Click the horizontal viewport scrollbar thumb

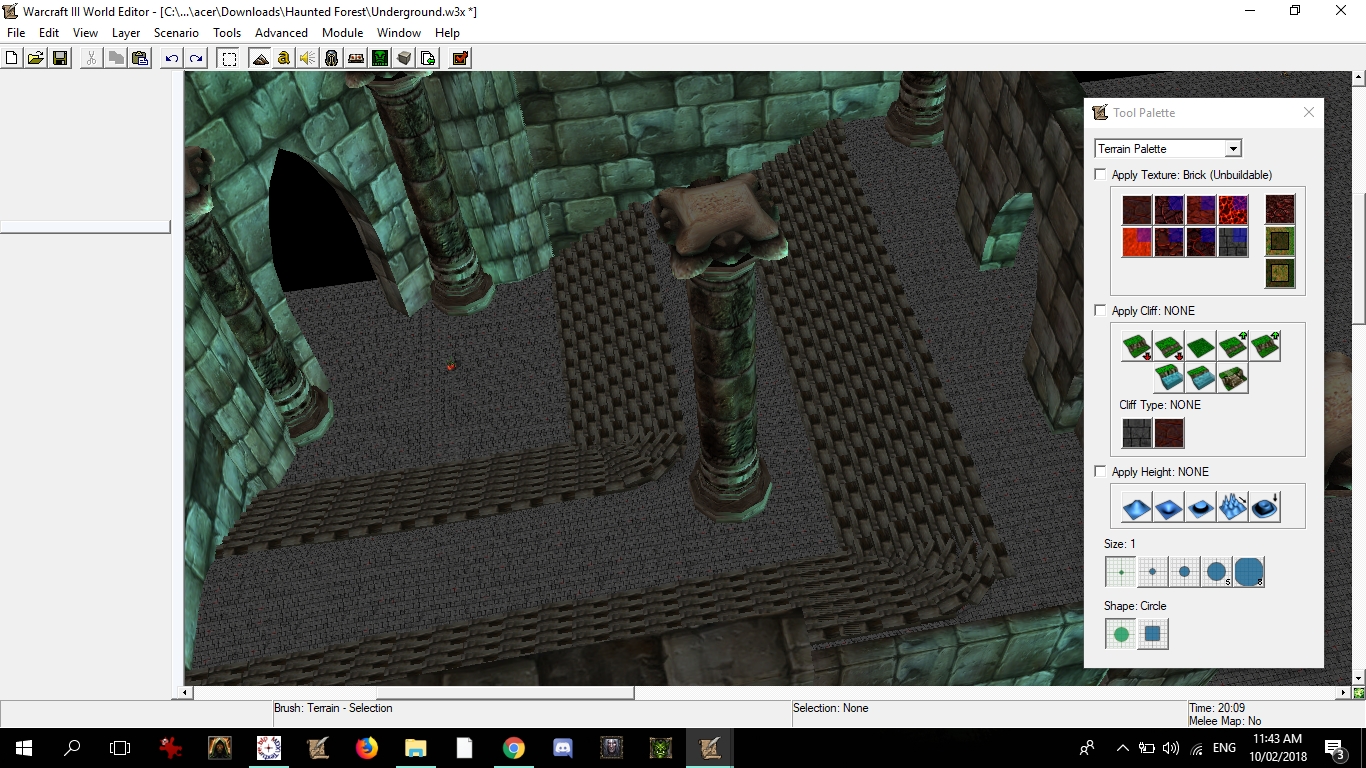[505, 692]
